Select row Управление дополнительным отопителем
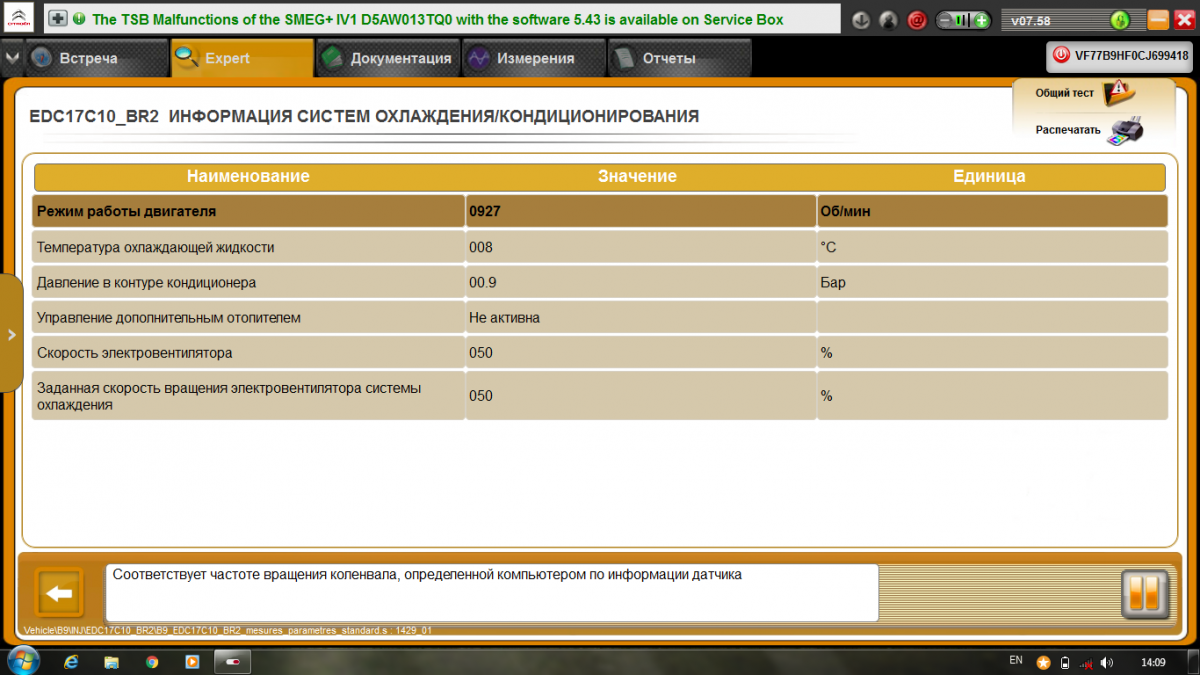 (599, 318)
